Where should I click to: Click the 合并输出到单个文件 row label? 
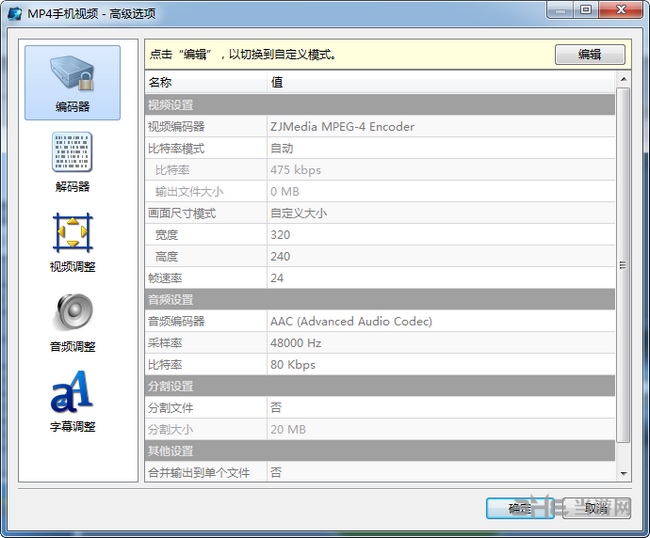[199, 472]
